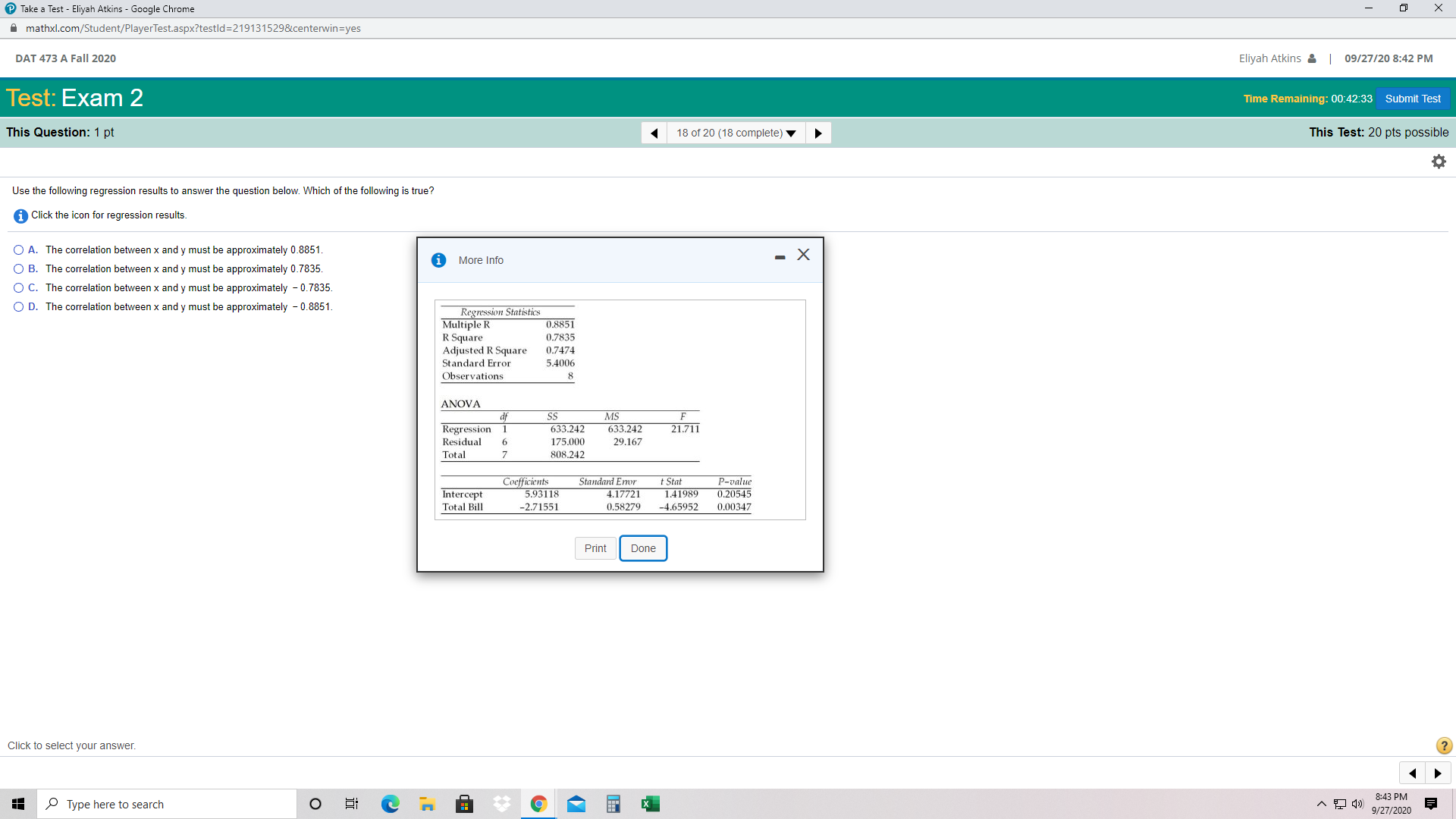Click the Done button
The width and height of the screenshot is (1456, 819).
643,548
